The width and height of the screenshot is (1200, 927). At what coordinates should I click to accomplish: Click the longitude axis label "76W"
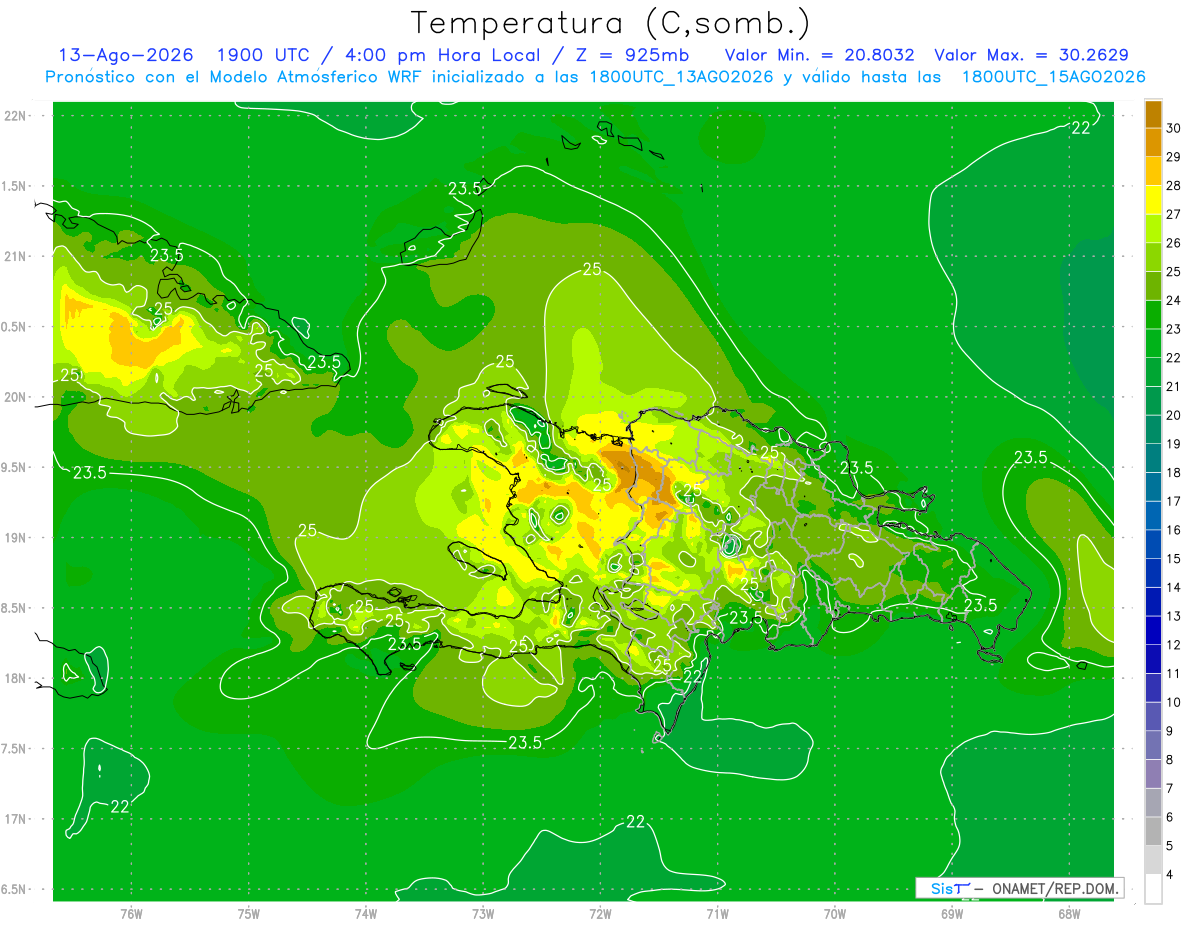[131, 914]
